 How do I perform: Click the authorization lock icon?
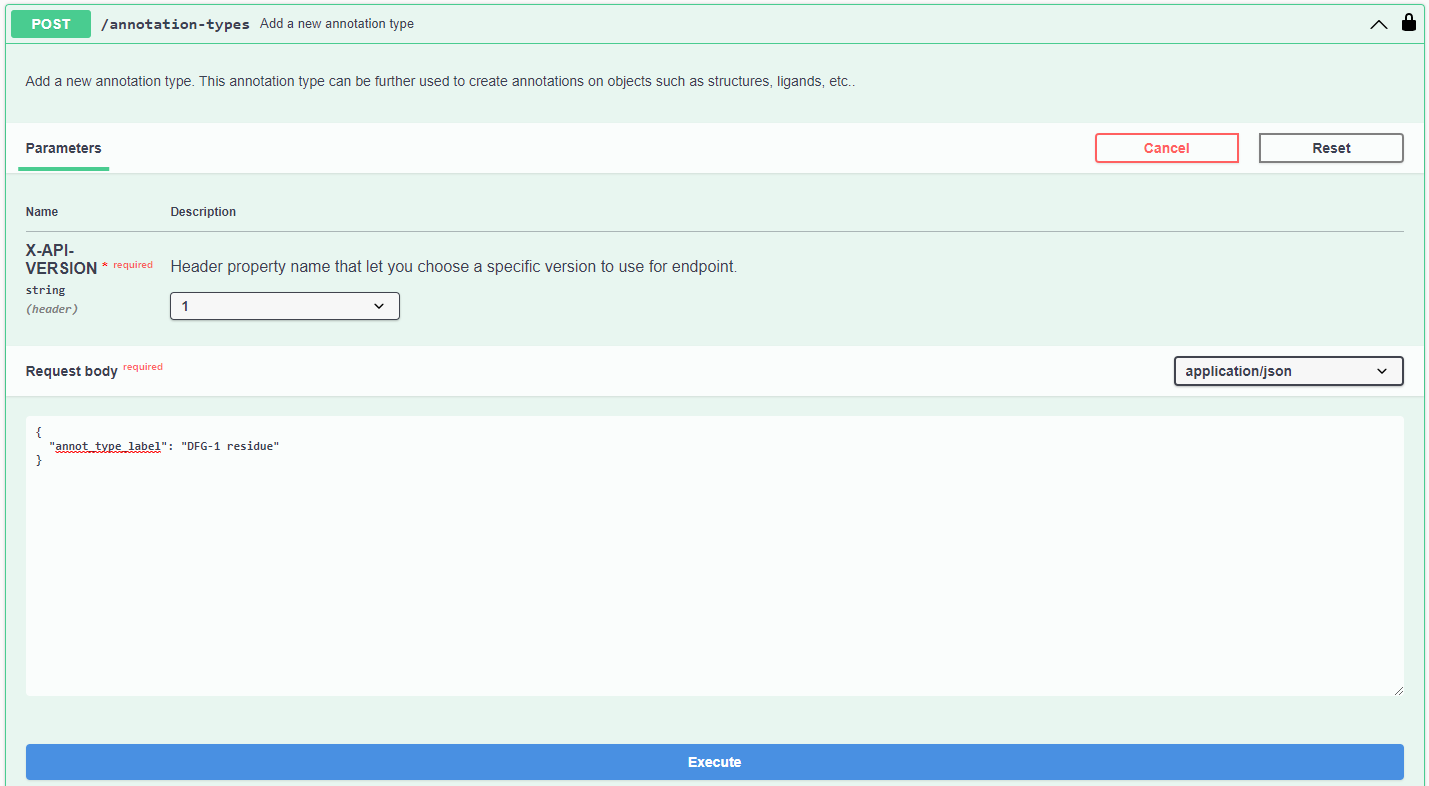tap(1408, 22)
